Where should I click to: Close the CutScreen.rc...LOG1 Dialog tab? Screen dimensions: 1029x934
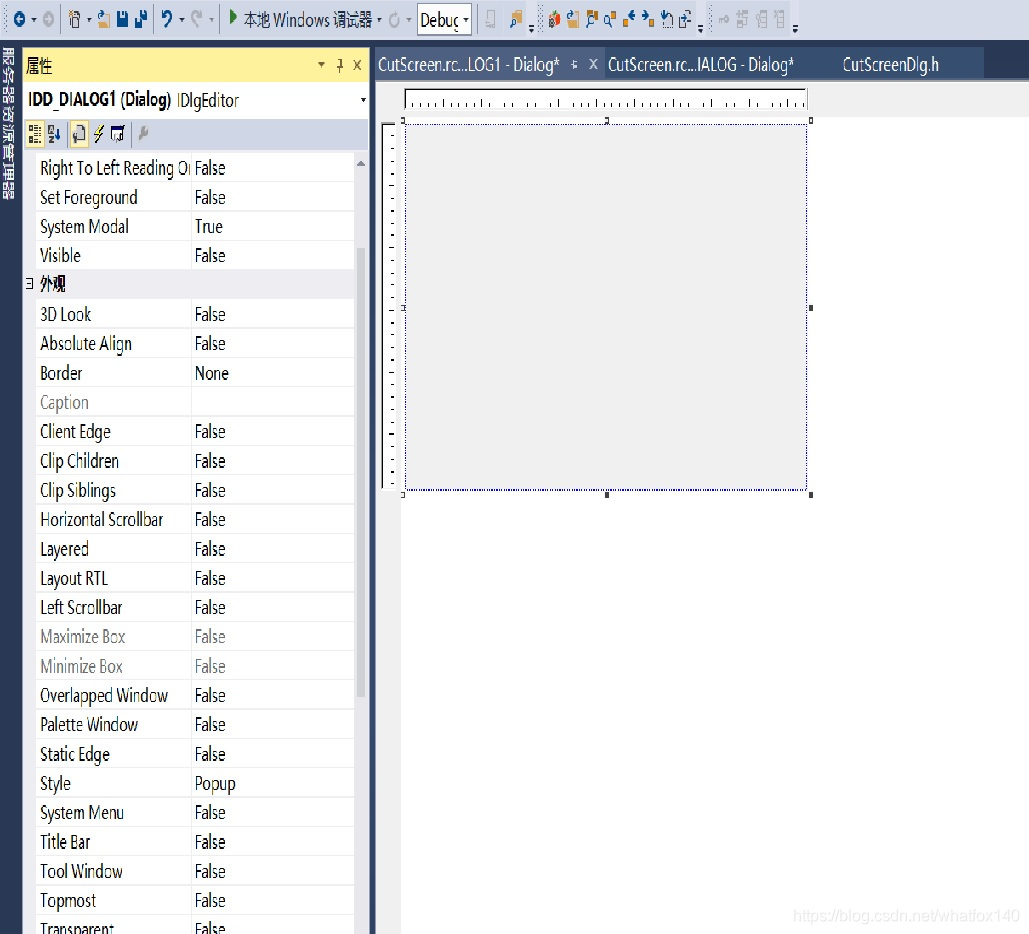[x=593, y=64]
